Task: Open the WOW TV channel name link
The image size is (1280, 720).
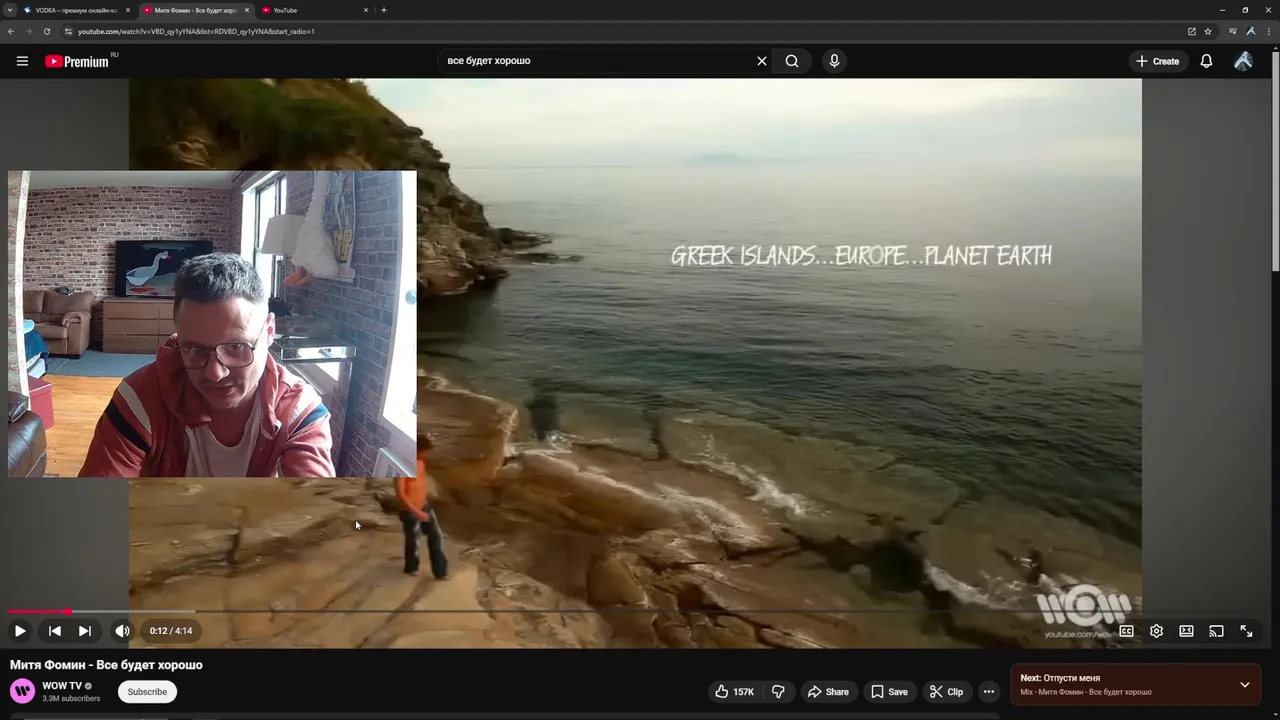Action: (x=62, y=686)
